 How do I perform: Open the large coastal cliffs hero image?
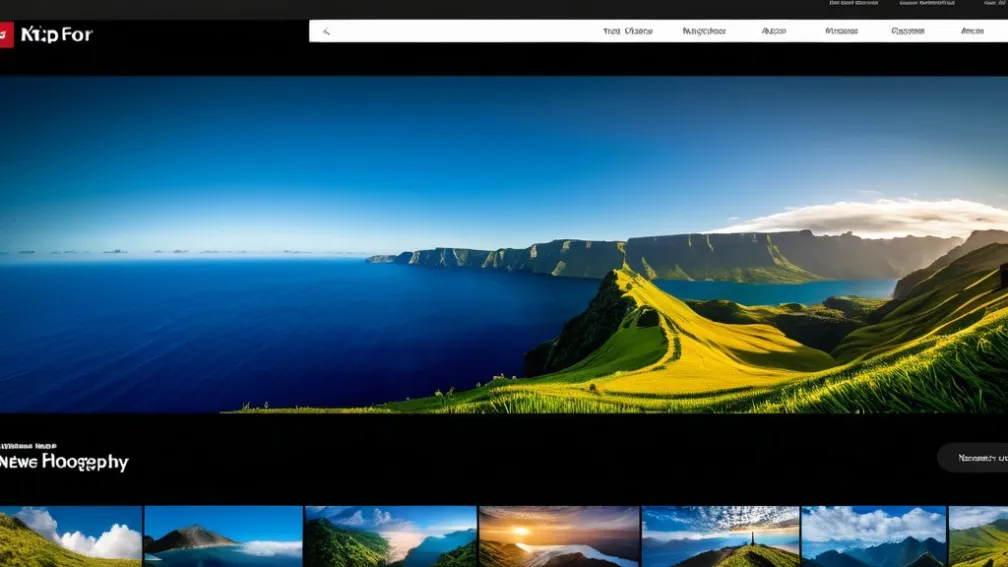click(x=504, y=244)
